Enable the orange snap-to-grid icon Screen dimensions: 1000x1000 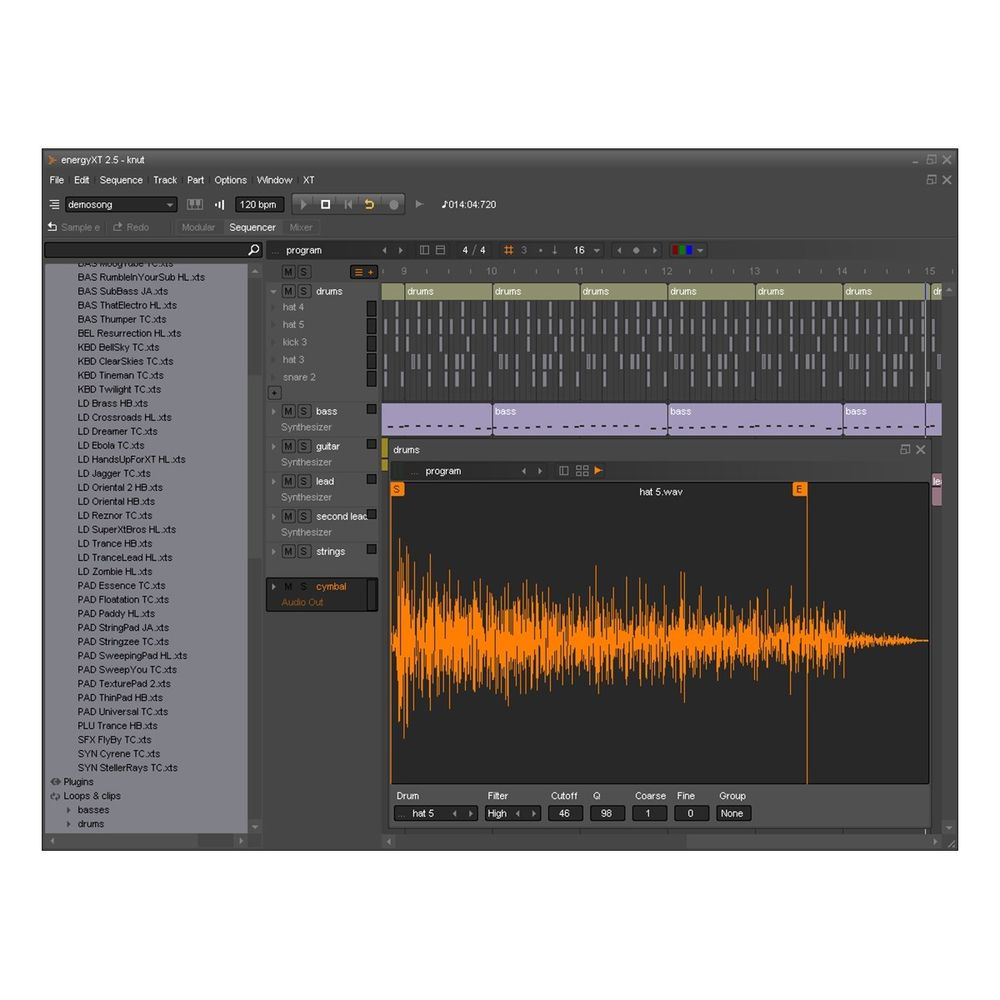[508, 250]
